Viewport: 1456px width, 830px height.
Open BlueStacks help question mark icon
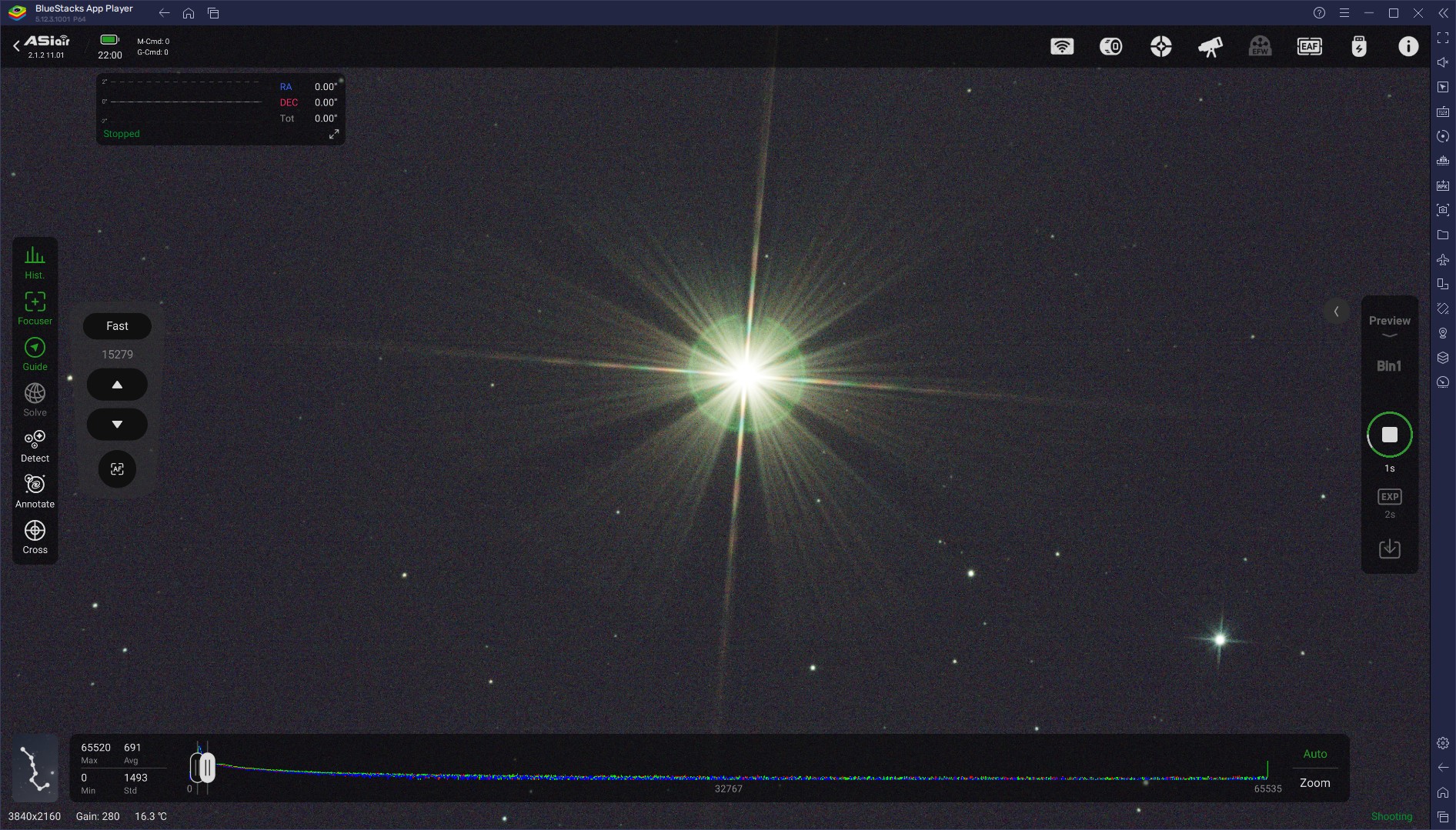[1319, 13]
